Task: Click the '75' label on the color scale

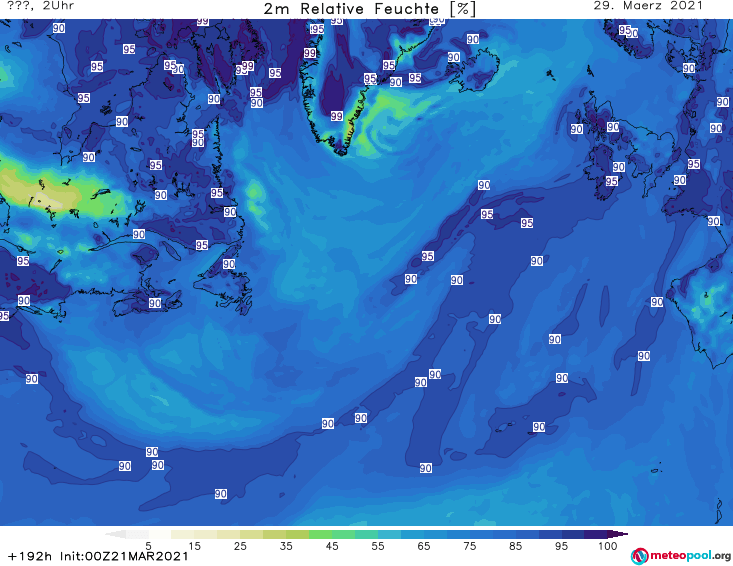Action: pos(470,546)
